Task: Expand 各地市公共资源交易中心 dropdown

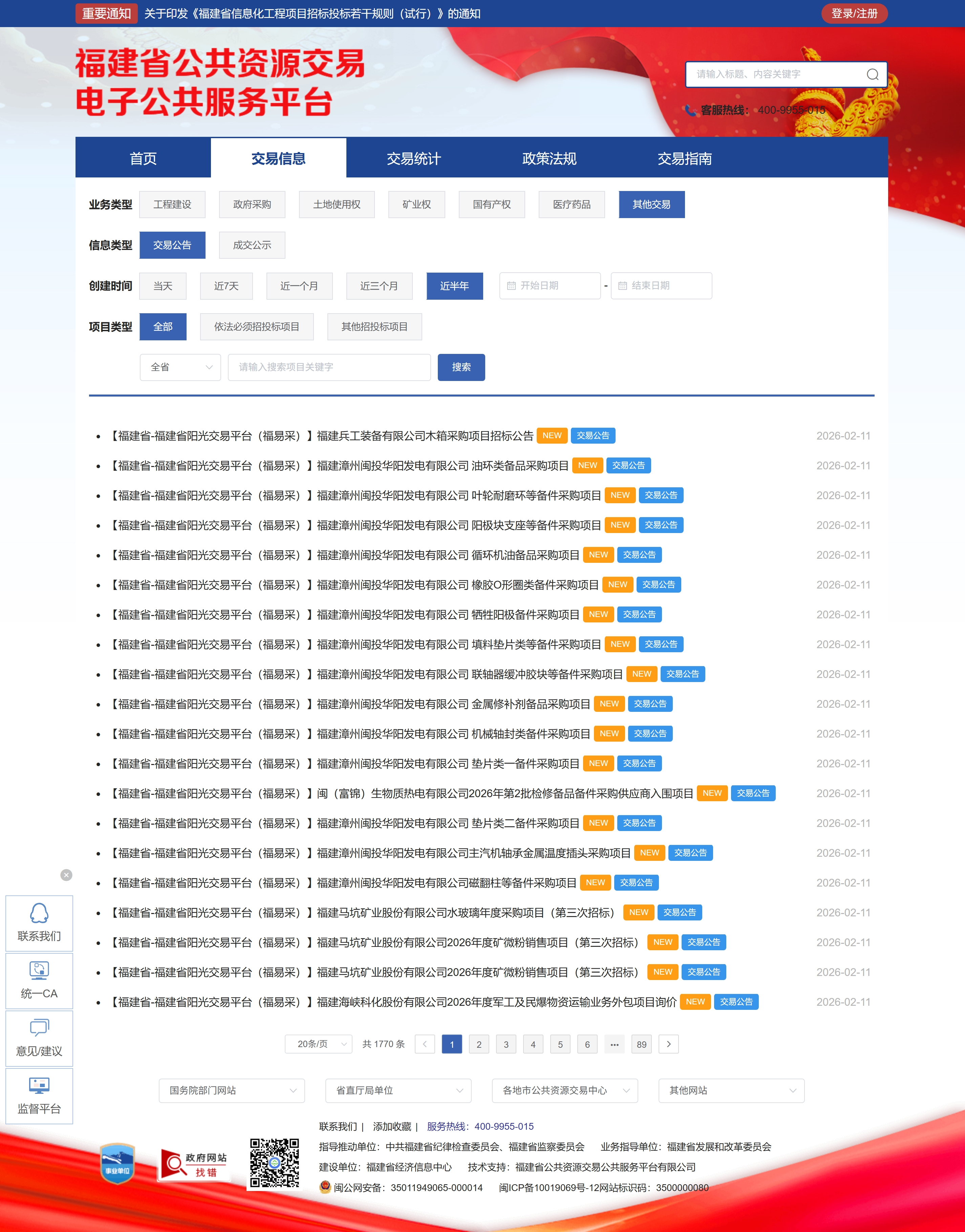Action: [x=564, y=1090]
